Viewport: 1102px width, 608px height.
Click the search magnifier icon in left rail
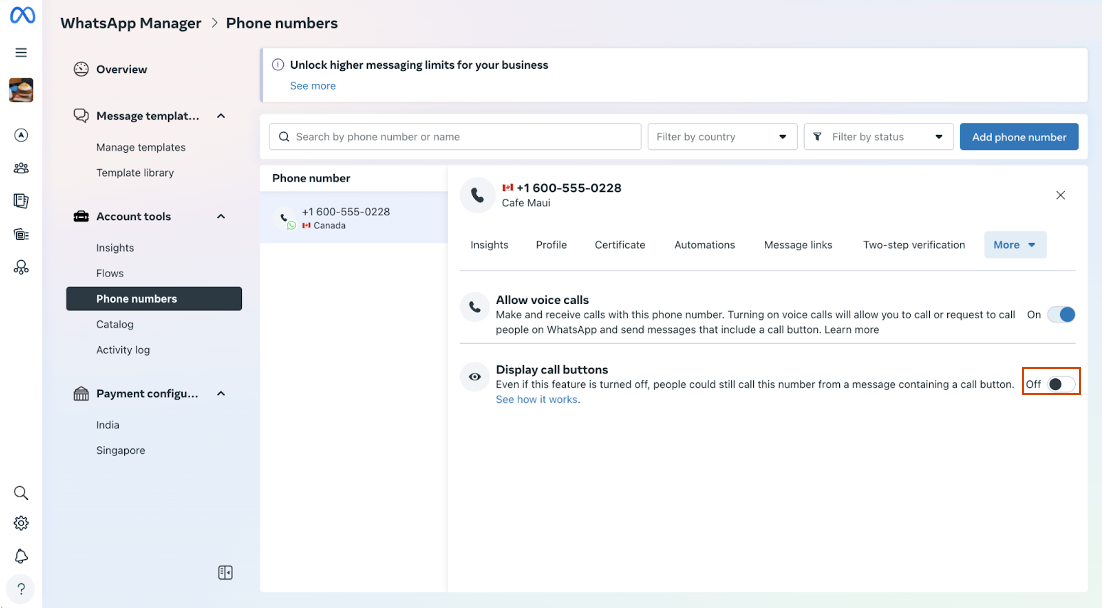[21, 493]
